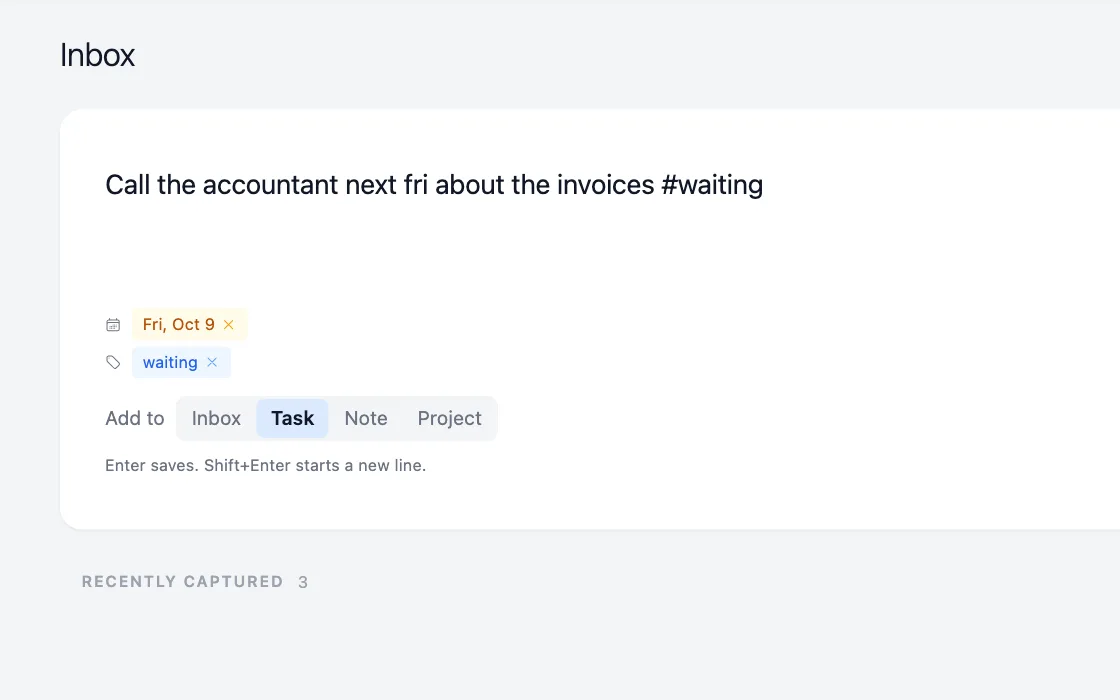The image size is (1120, 700).
Task: Expand the Recently Captured section header
Action: coord(182,581)
